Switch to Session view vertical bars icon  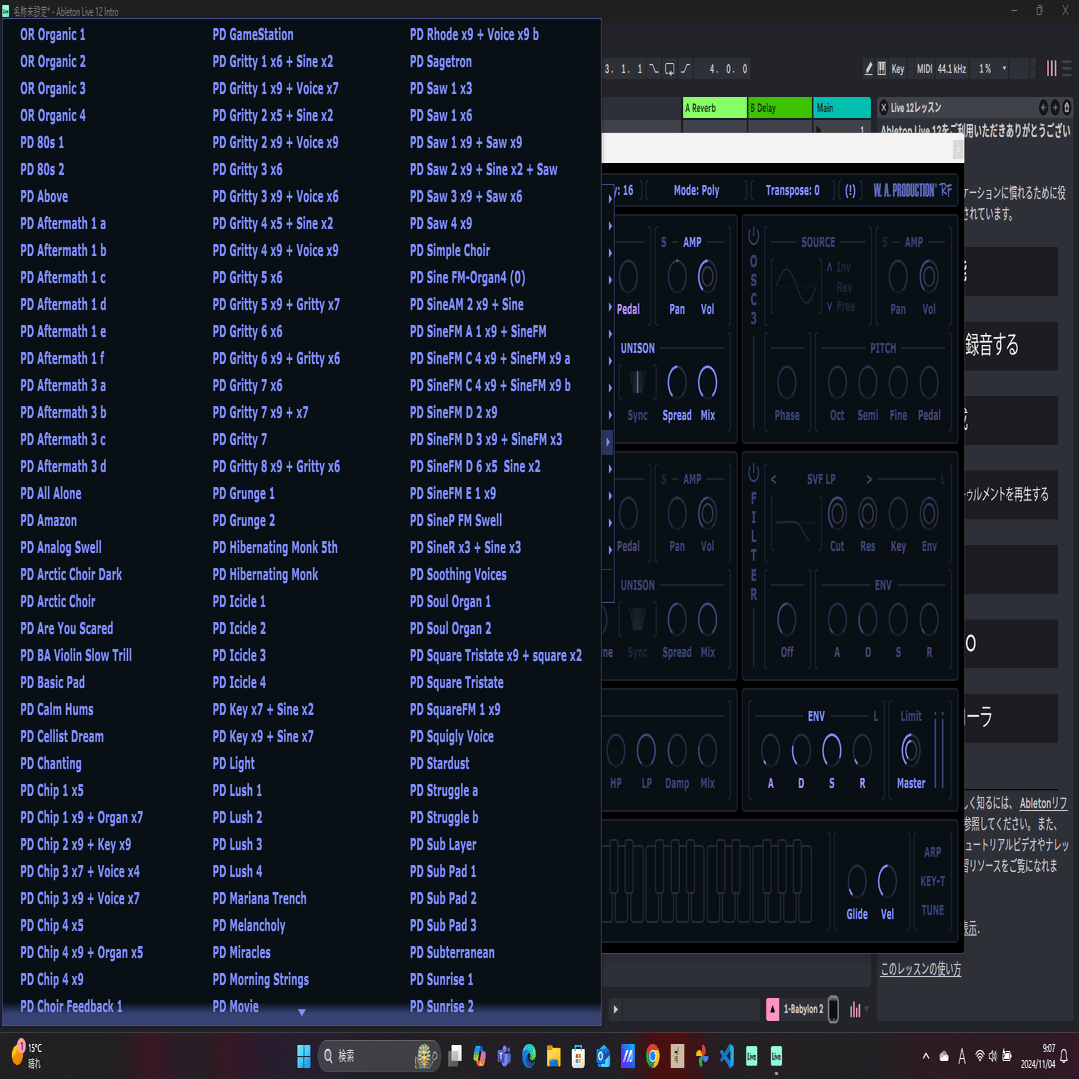(1051, 68)
